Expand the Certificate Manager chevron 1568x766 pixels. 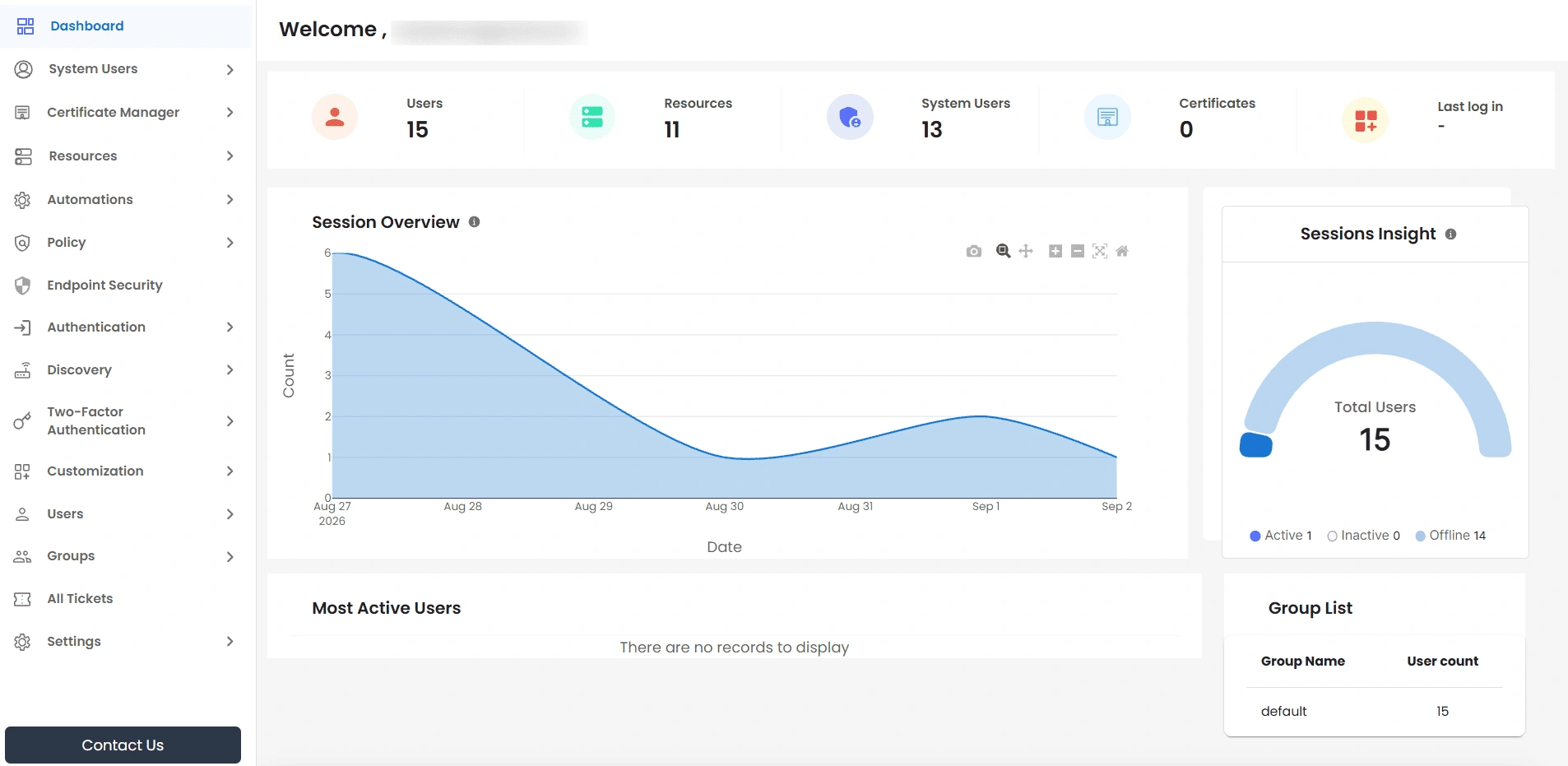pyautogui.click(x=230, y=112)
